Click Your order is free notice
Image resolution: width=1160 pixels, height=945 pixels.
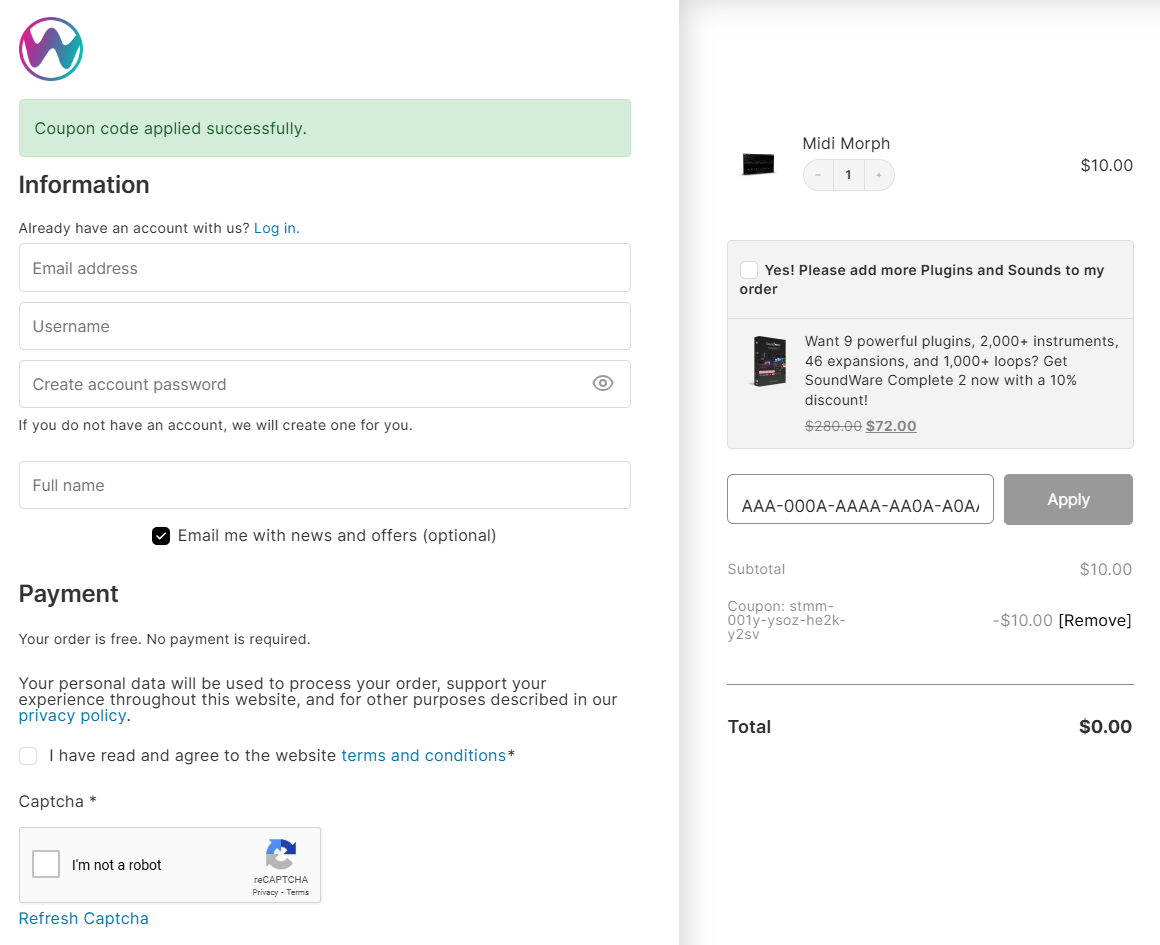(164, 639)
